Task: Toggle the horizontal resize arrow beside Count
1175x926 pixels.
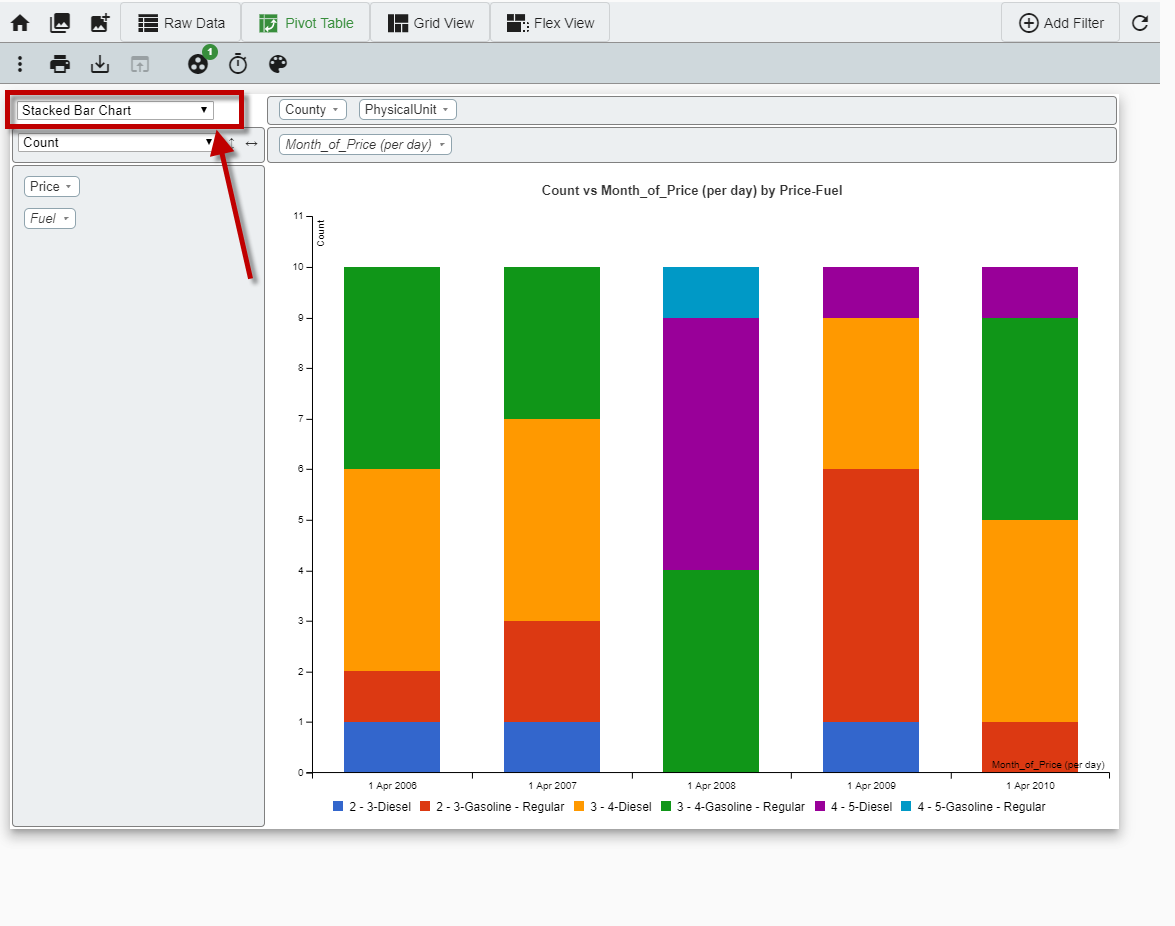Action: pyautogui.click(x=251, y=143)
